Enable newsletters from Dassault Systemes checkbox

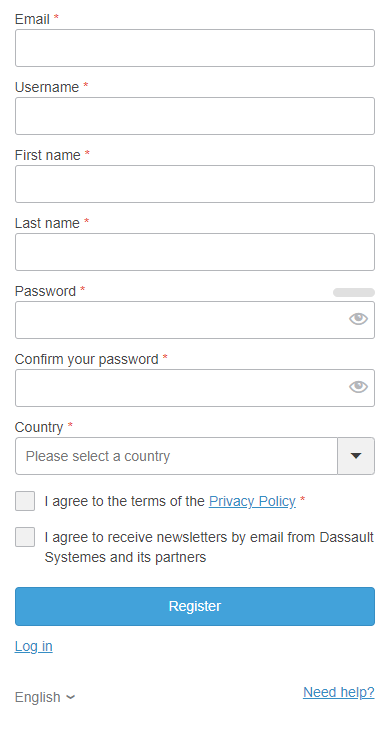pyautogui.click(x=25, y=537)
